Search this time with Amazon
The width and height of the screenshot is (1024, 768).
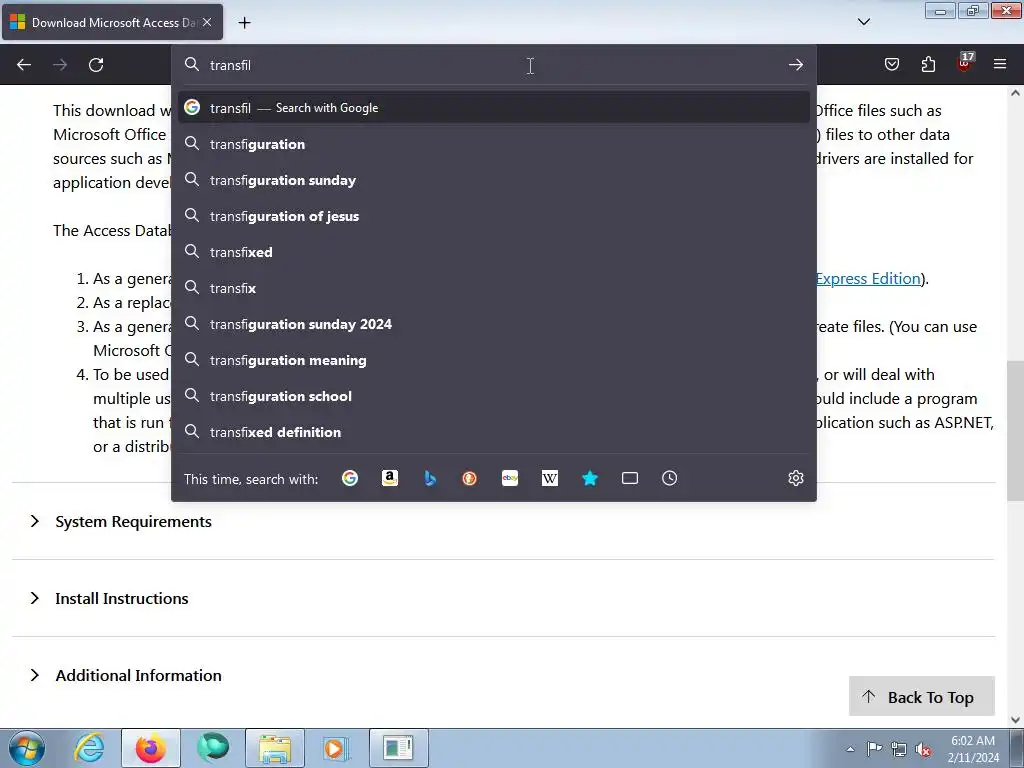point(390,478)
